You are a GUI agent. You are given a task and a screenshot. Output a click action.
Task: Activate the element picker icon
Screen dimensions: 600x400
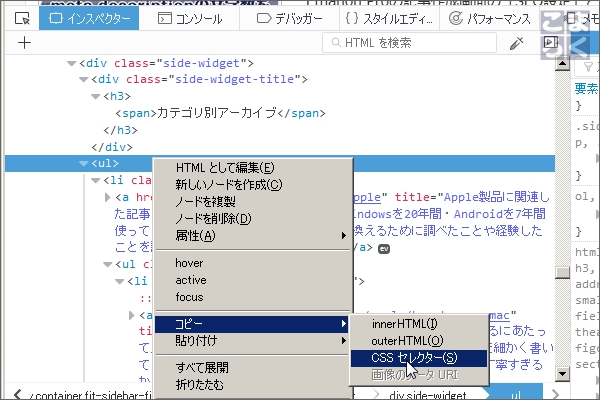click(22, 18)
